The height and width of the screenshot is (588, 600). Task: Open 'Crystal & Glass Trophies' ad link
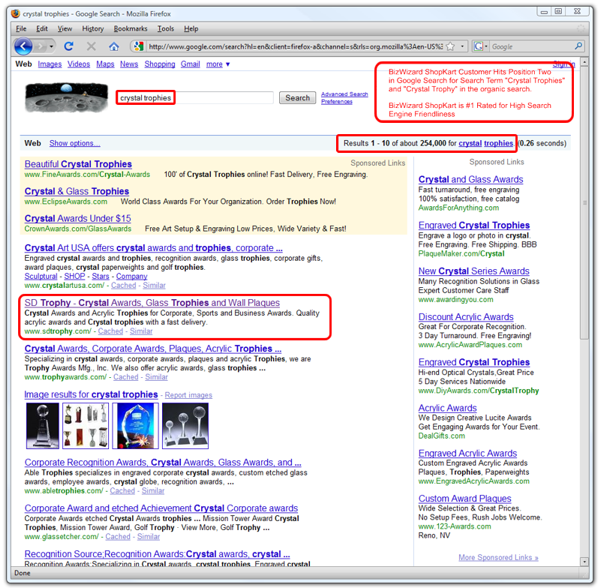point(77,191)
